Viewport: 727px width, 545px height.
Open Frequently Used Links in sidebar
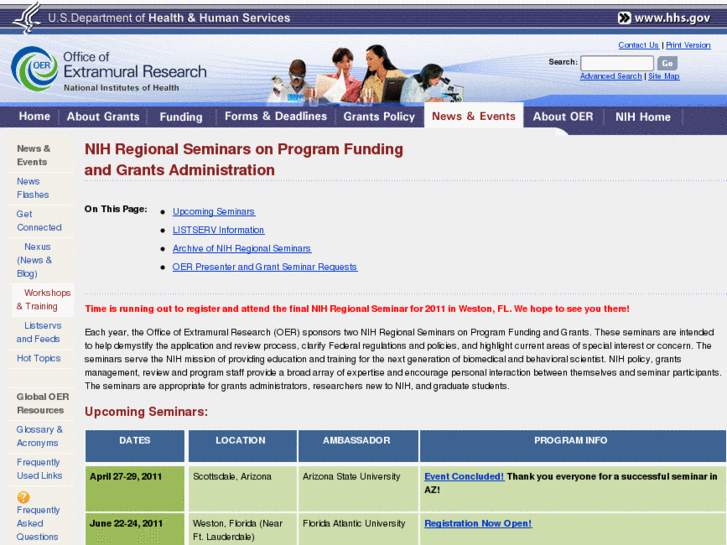[39, 469]
